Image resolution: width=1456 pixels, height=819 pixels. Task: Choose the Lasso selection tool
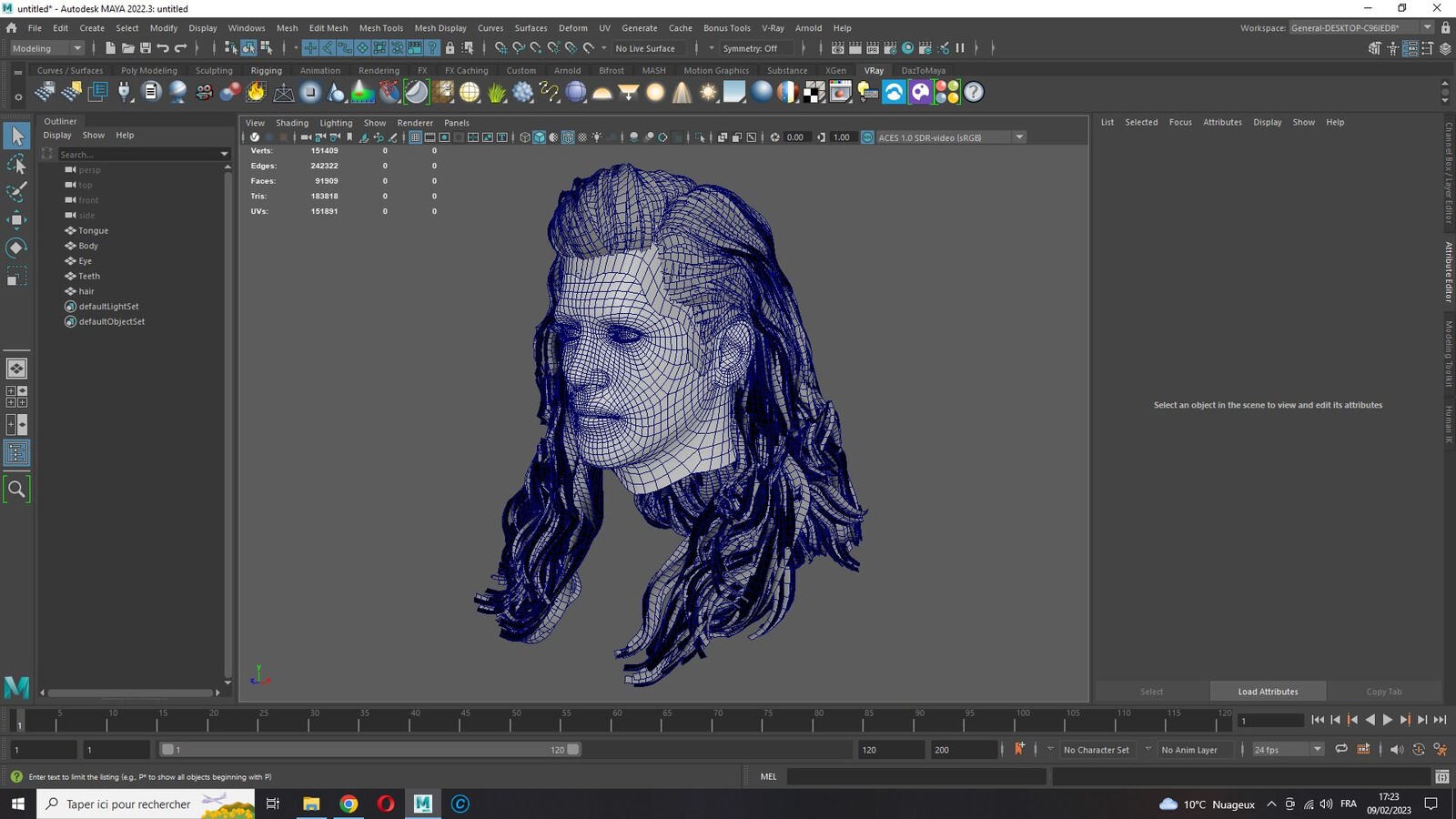[x=16, y=164]
